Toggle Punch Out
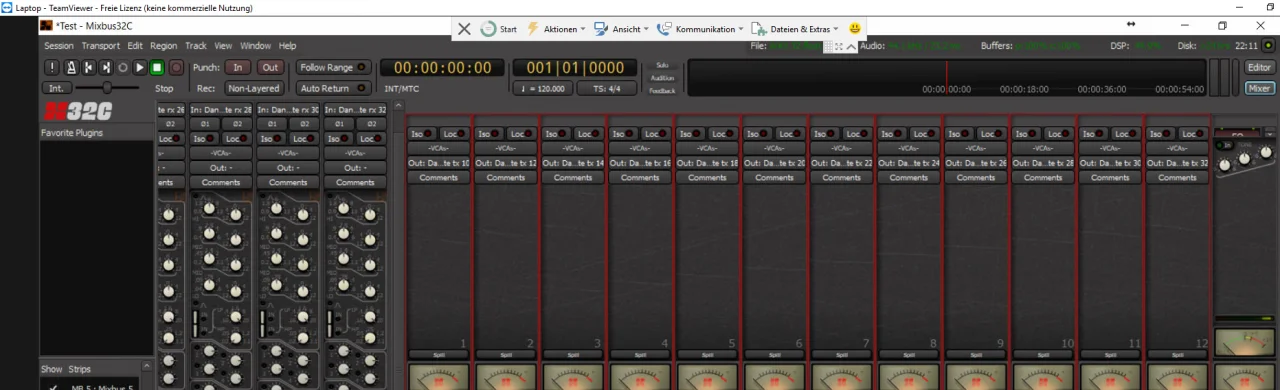This screenshot has height=390, width=1280. pos(270,68)
